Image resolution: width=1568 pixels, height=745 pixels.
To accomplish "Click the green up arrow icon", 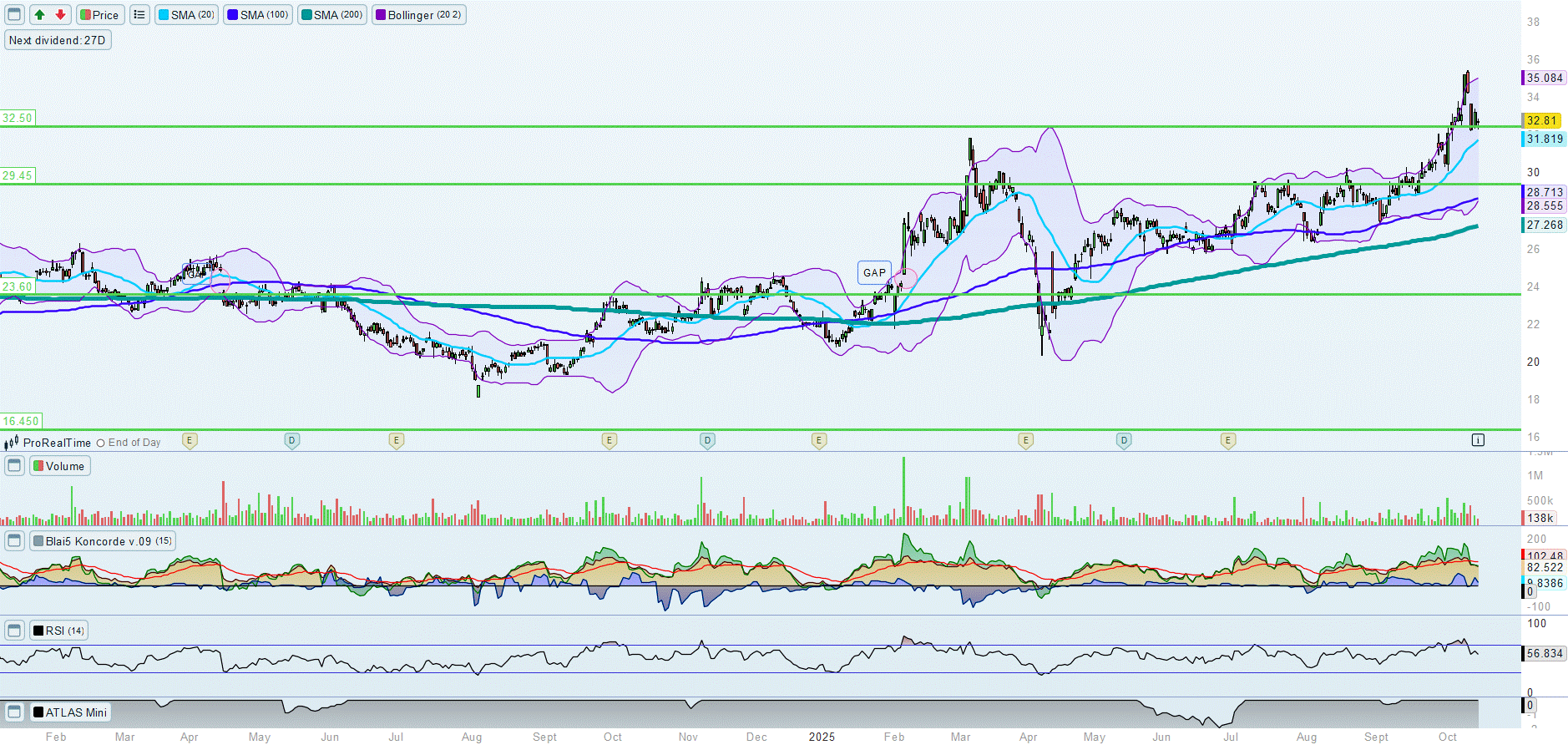I will tap(39, 15).
